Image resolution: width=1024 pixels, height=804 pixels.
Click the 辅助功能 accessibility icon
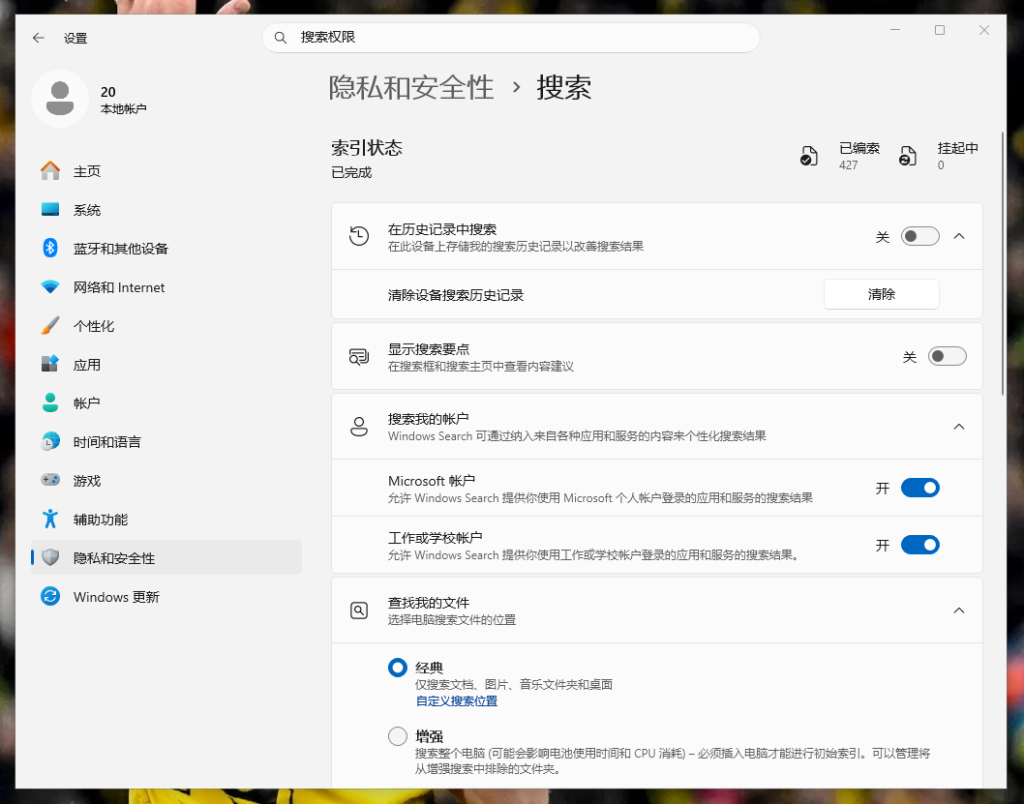[50, 519]
